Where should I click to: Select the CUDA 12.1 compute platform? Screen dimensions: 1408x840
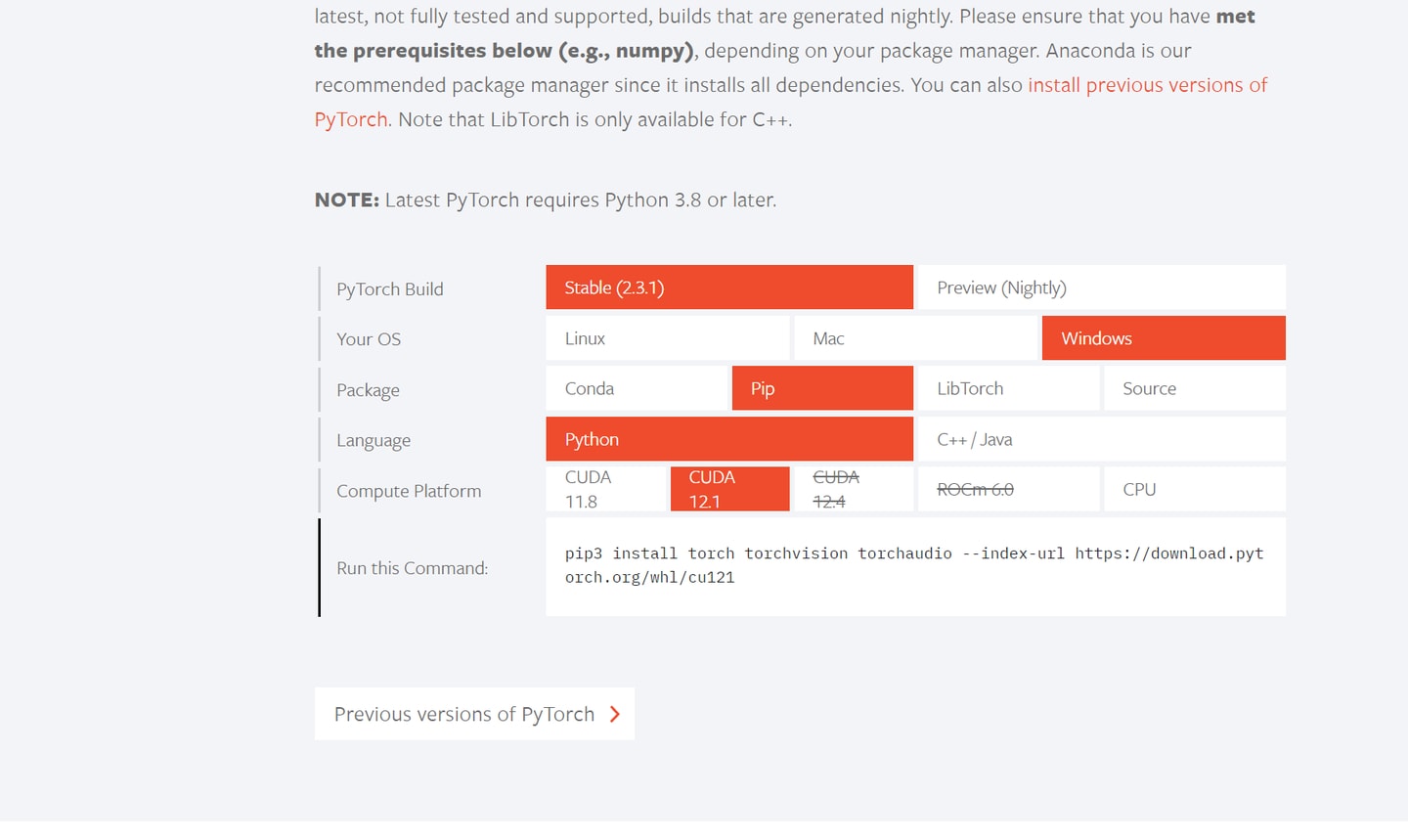pos(729,489)
